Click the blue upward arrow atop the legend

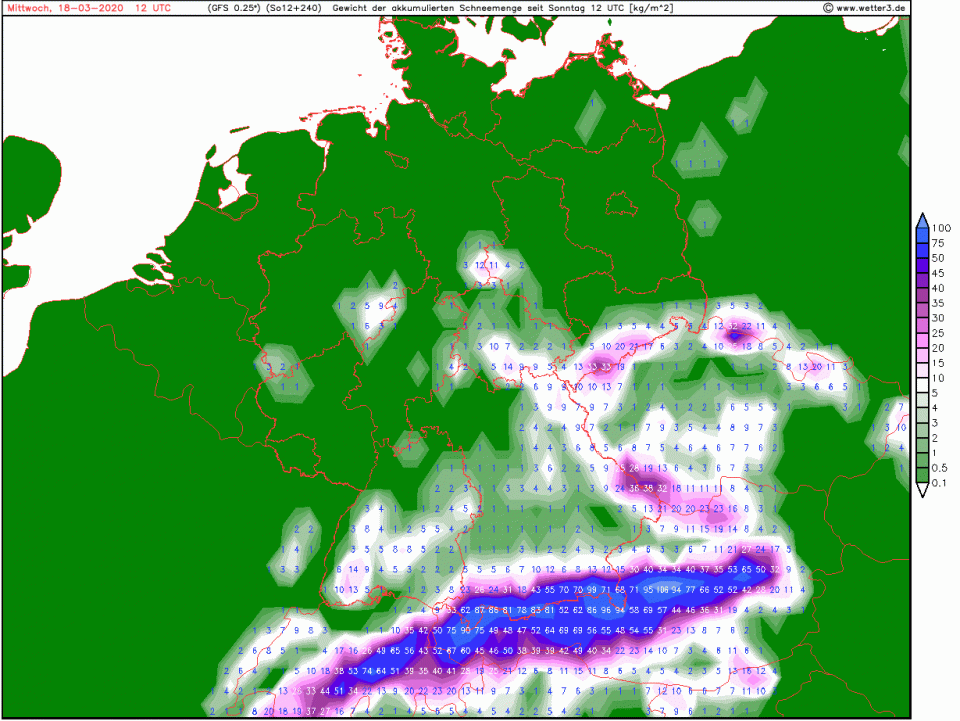point(921,220)
